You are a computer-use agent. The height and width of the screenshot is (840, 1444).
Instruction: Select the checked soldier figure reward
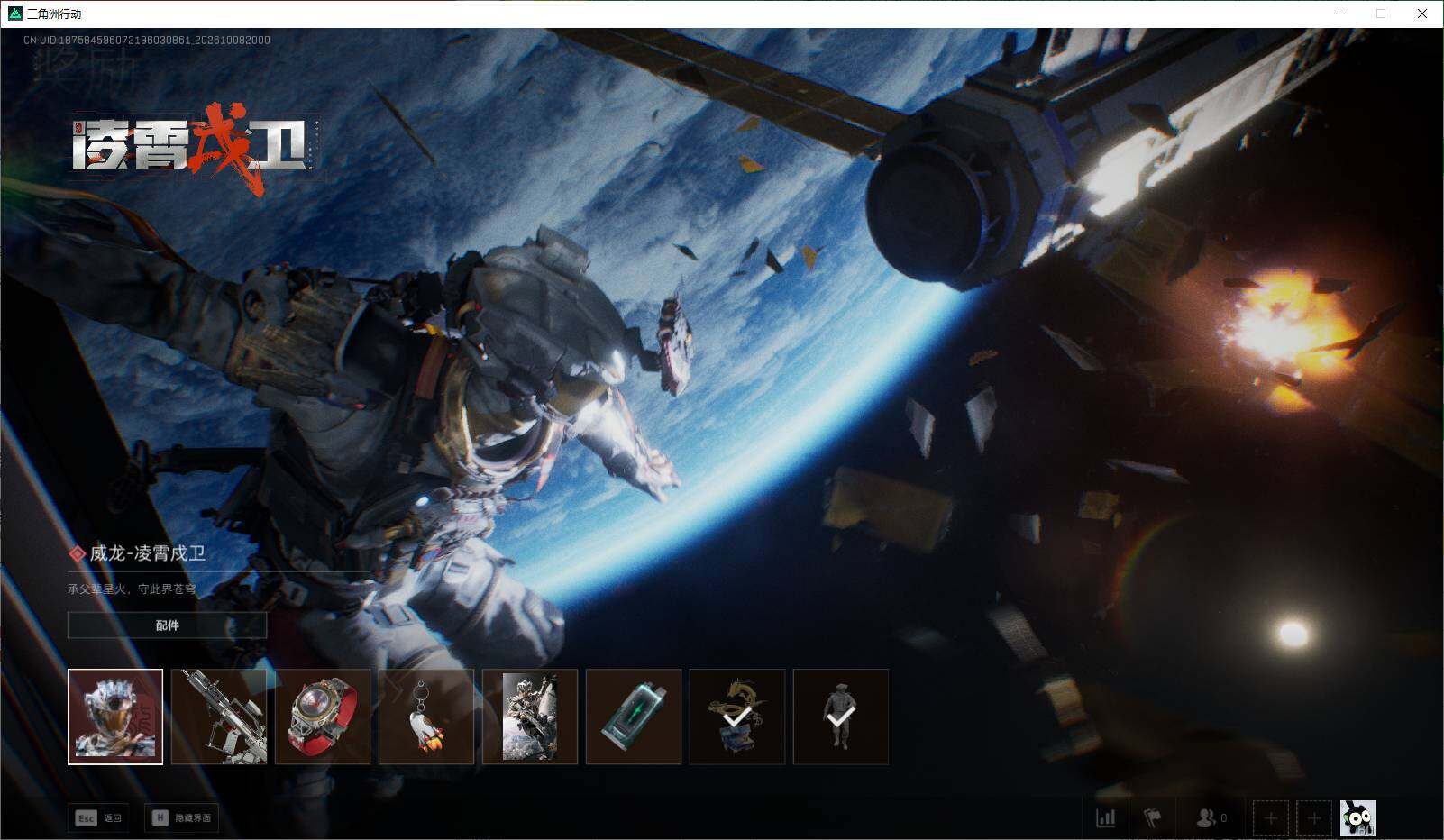(x=841, y=717)
